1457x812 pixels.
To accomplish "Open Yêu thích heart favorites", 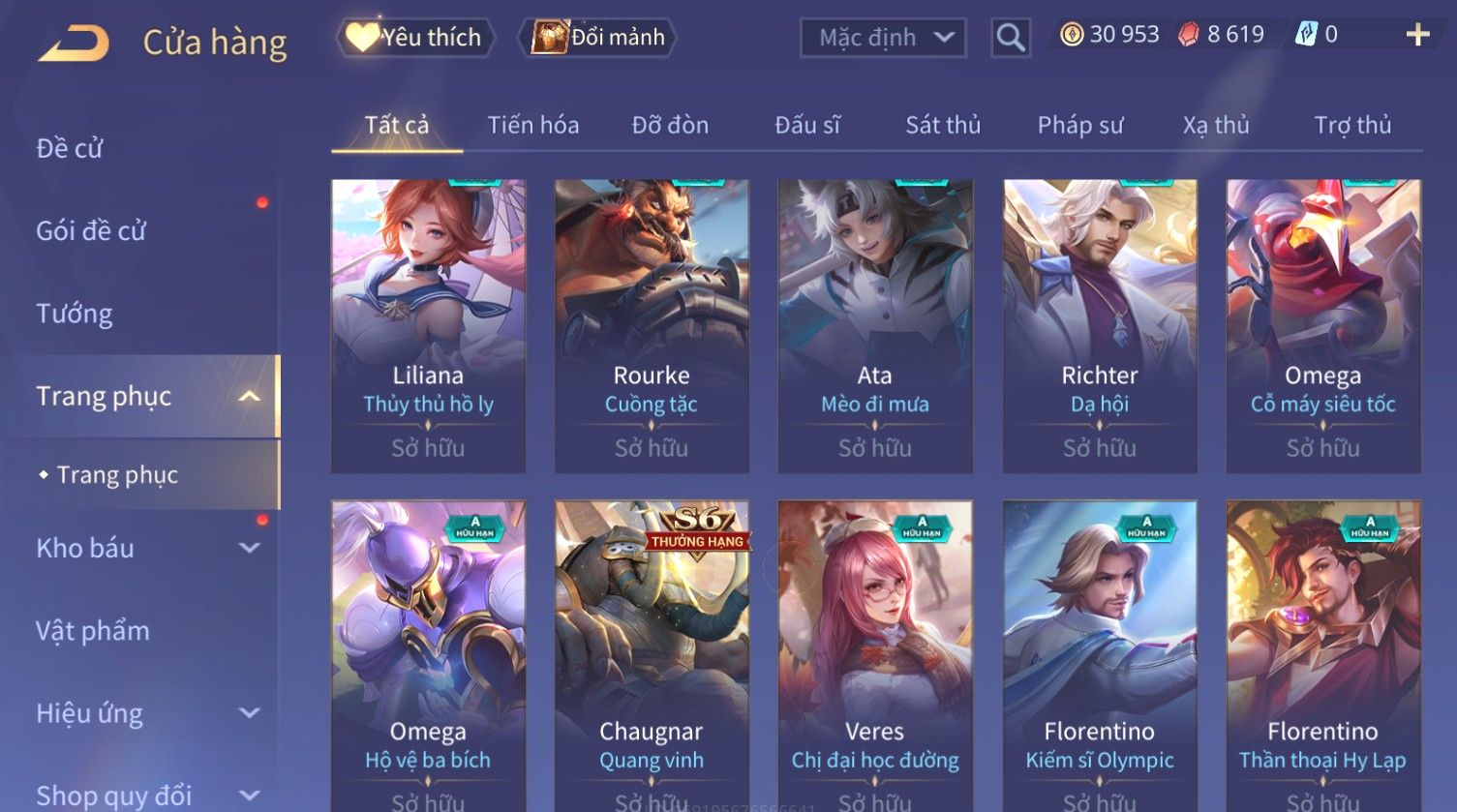I will coord(415,38).
